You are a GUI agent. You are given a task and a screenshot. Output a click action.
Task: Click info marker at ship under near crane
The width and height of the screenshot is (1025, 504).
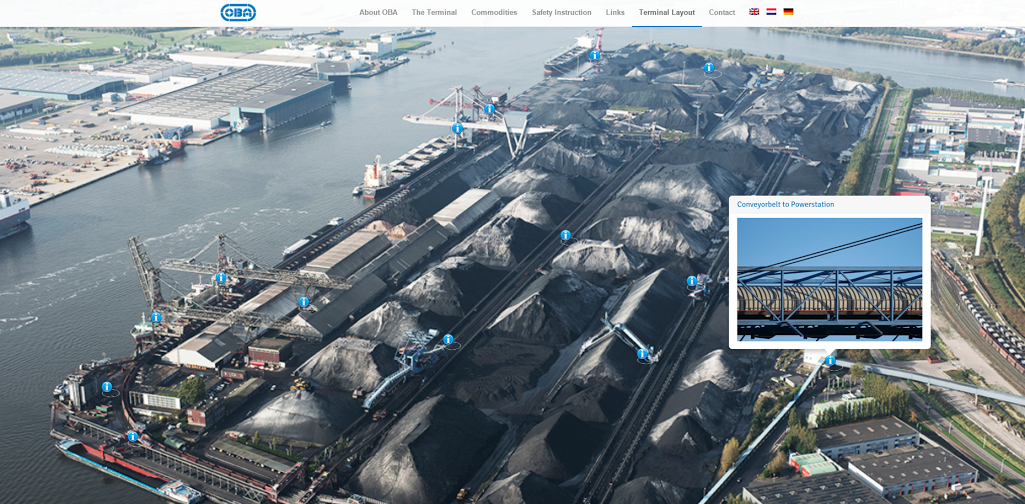(x=156, y=318)
